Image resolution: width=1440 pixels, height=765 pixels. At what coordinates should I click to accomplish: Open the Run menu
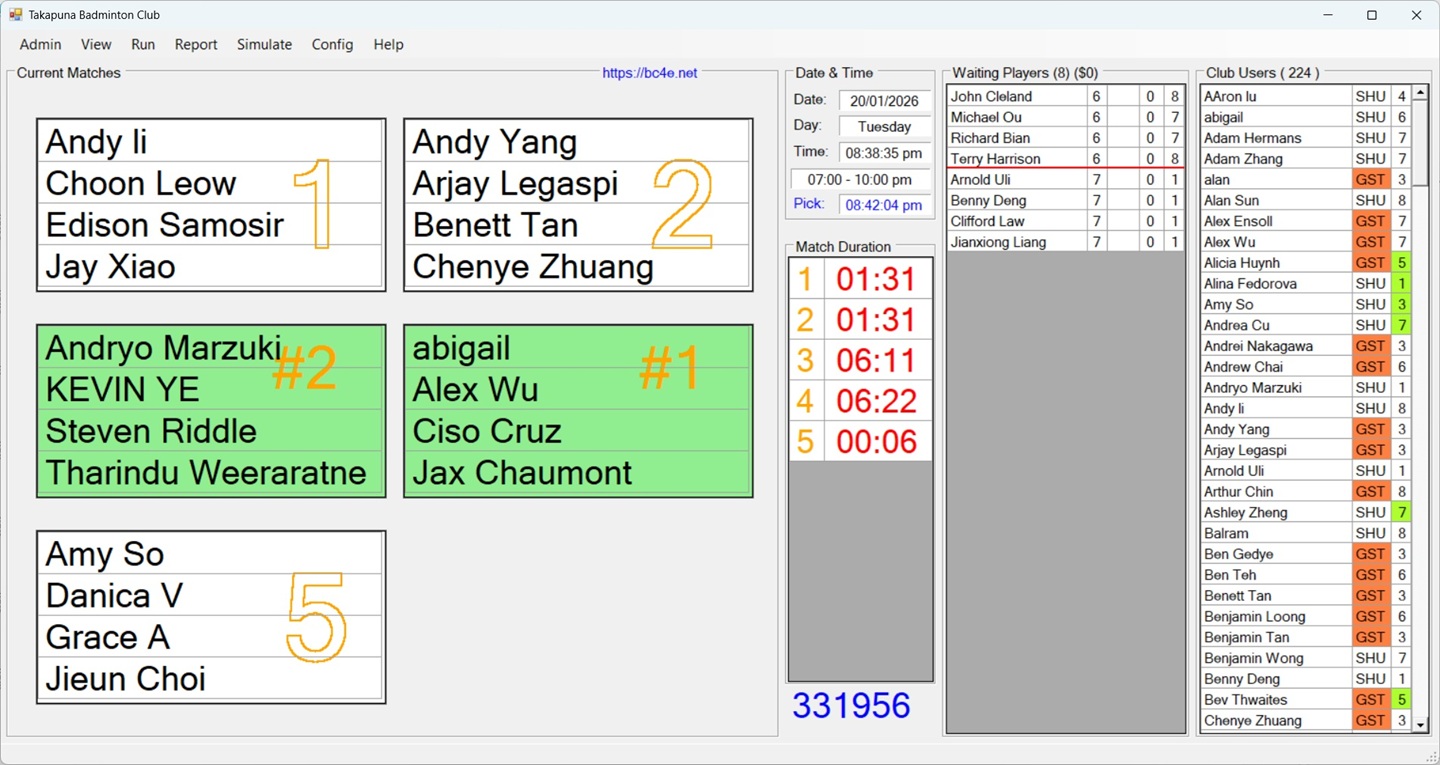click(143, 44)
